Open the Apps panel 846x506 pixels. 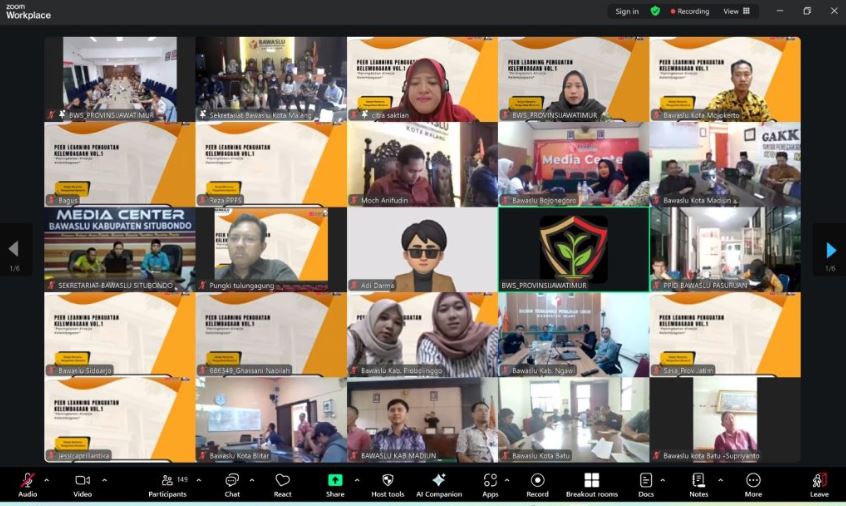tap(490, 485)
